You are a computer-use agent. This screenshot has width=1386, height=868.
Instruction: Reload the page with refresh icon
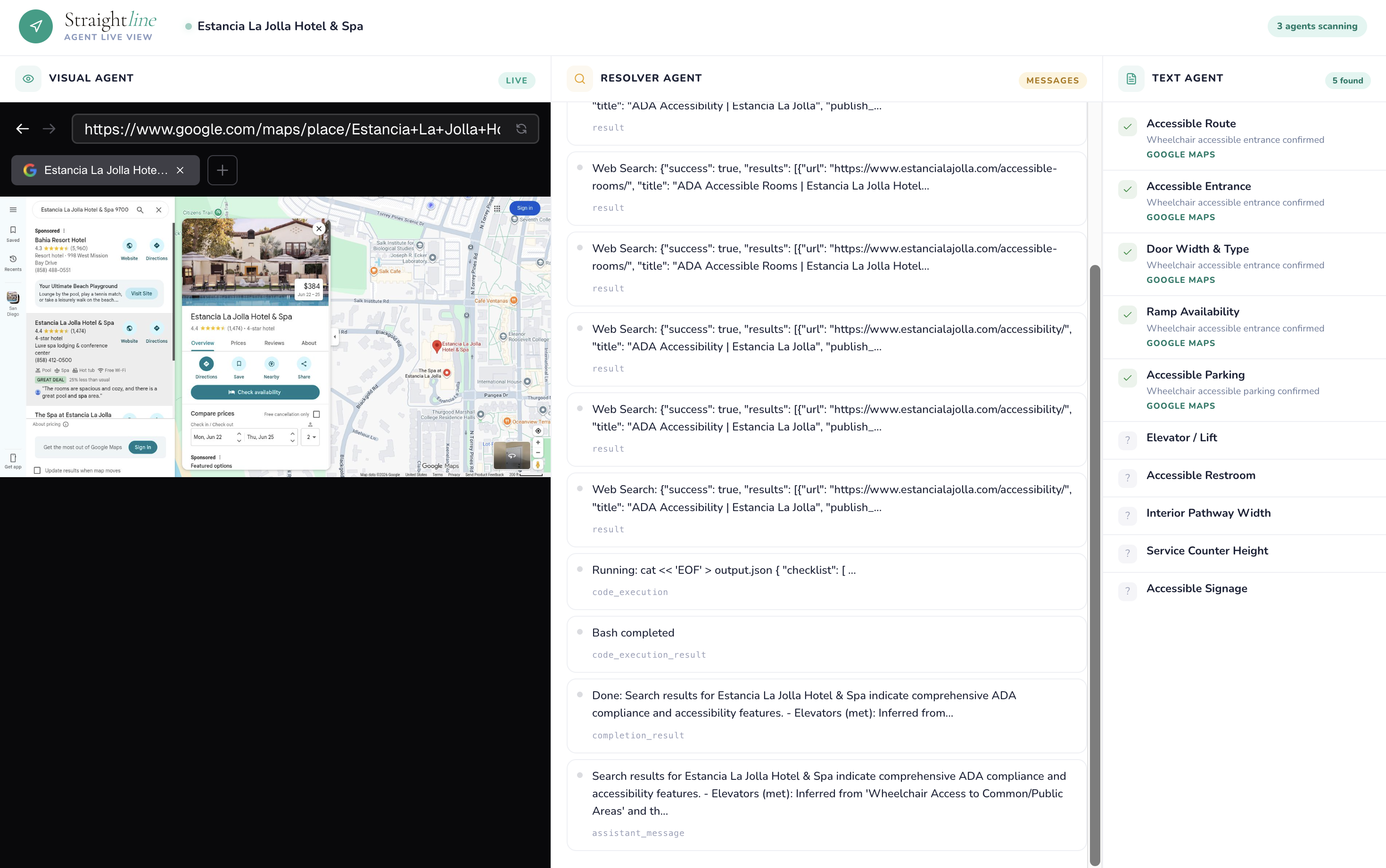coord(520,129)
